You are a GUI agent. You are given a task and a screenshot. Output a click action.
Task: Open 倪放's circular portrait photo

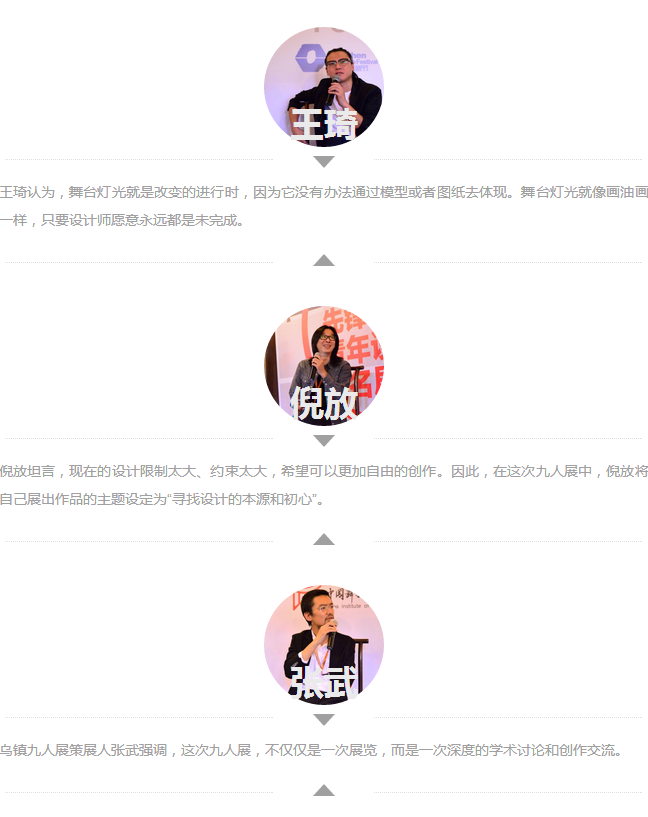(x=324, y=365)
